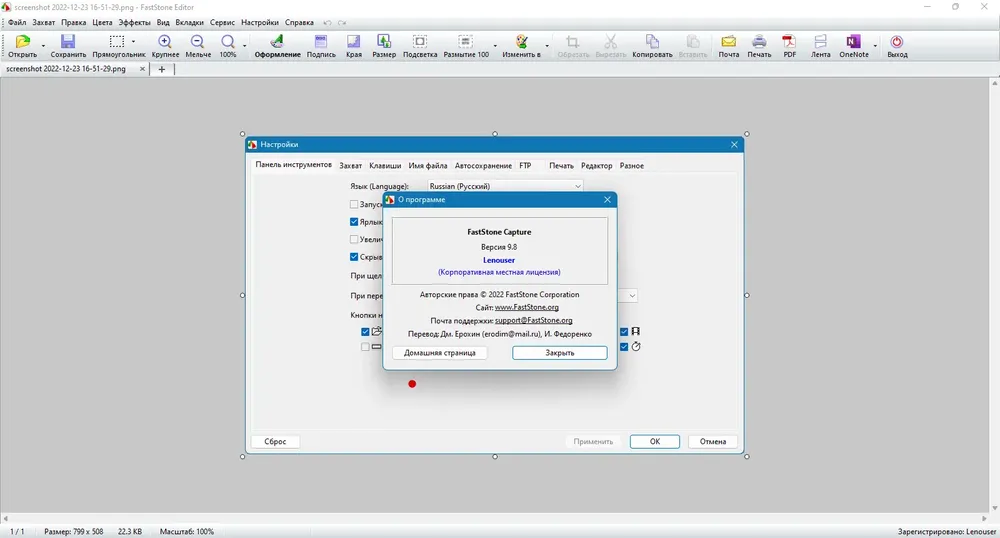The height and width of the screenshot is (538, 1000).
Task: Open the Файл menu
Action: pyautogui.click(x=17, y=23)
